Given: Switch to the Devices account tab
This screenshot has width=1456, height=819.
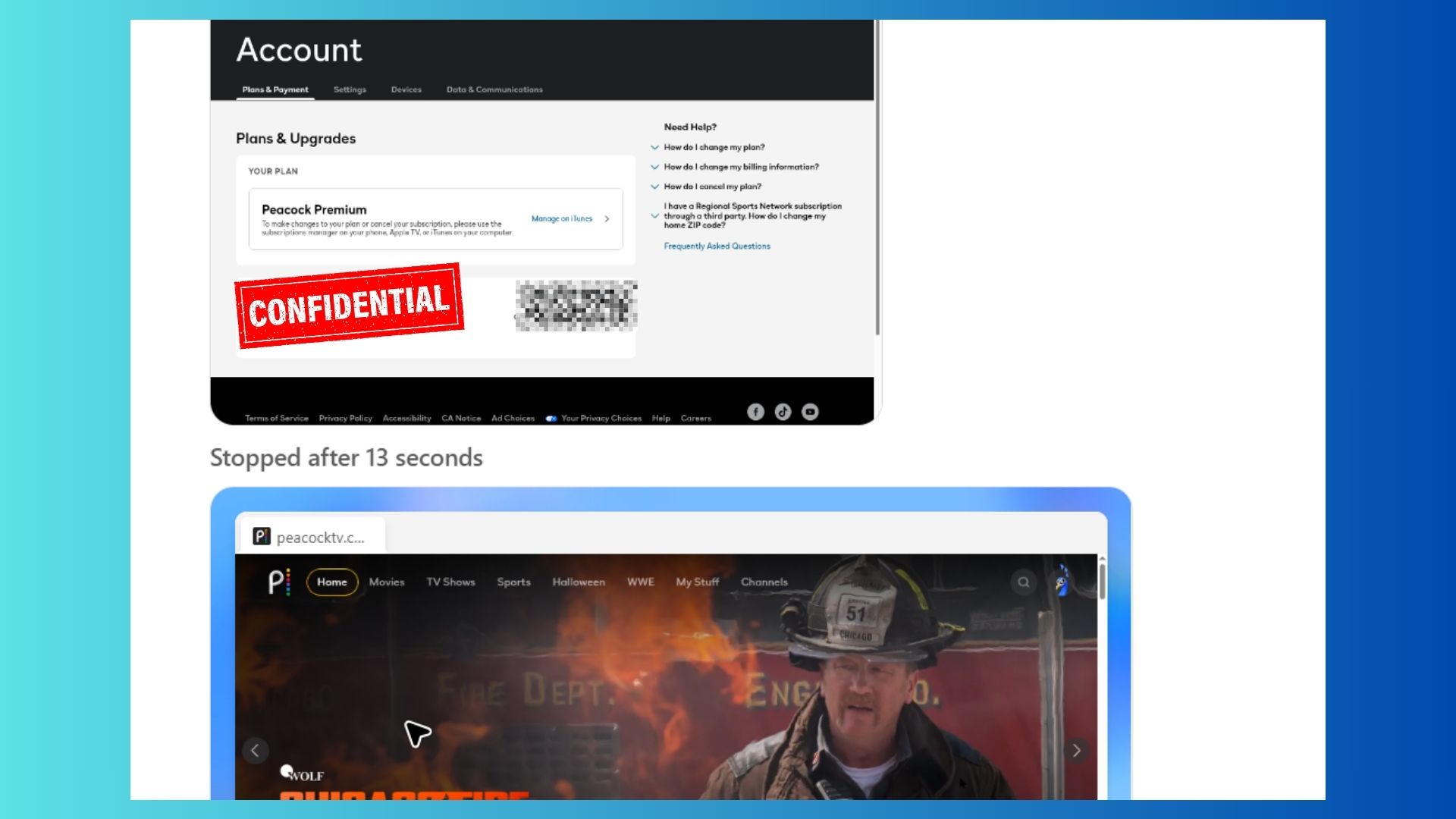Looking at the screenshot, I should [406, 89].
